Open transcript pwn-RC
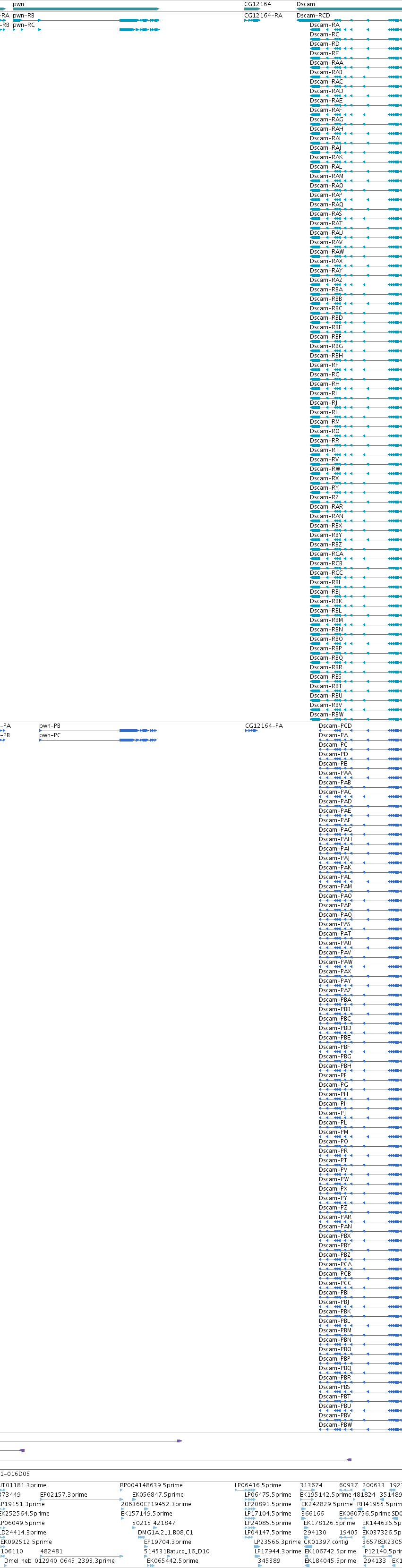The image size is (402, 1568). pos(24,25)
